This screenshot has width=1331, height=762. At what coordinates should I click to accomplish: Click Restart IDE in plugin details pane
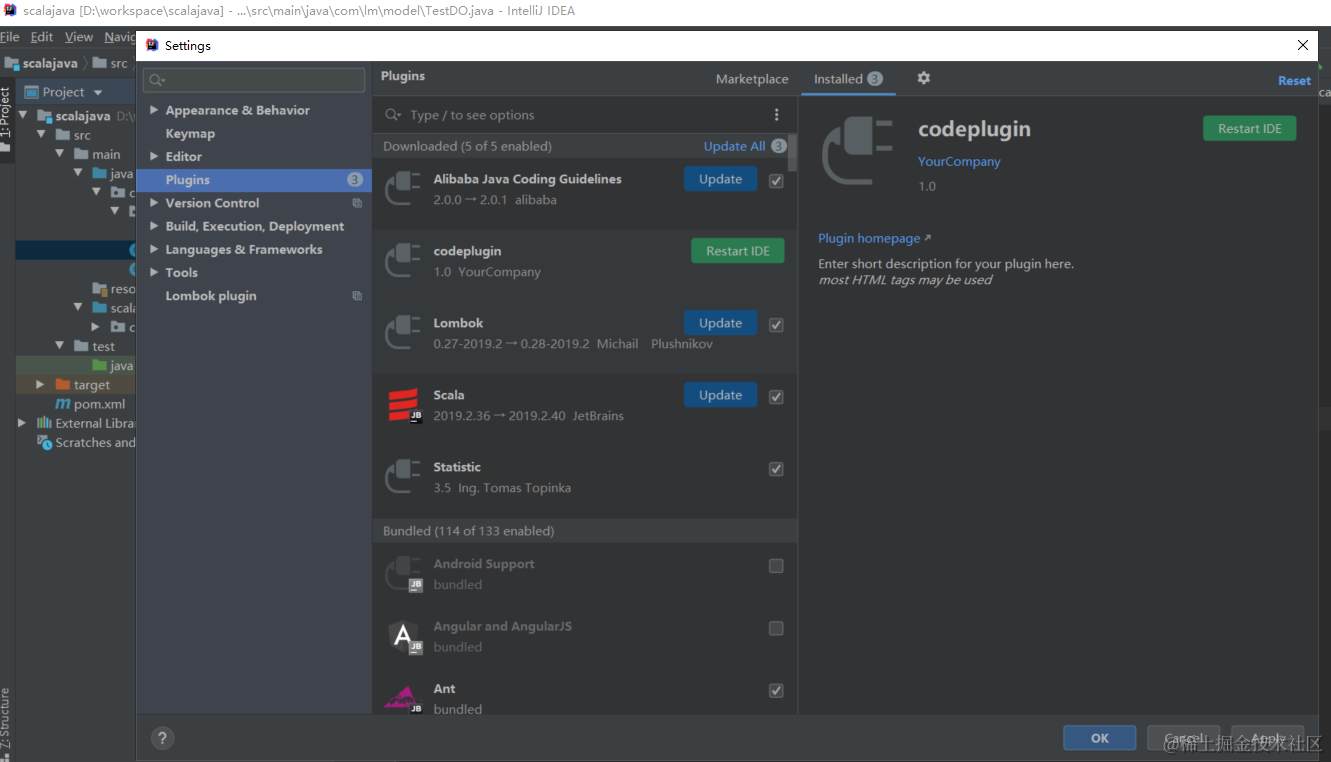pyautogui.click(x=1249, y=129)
